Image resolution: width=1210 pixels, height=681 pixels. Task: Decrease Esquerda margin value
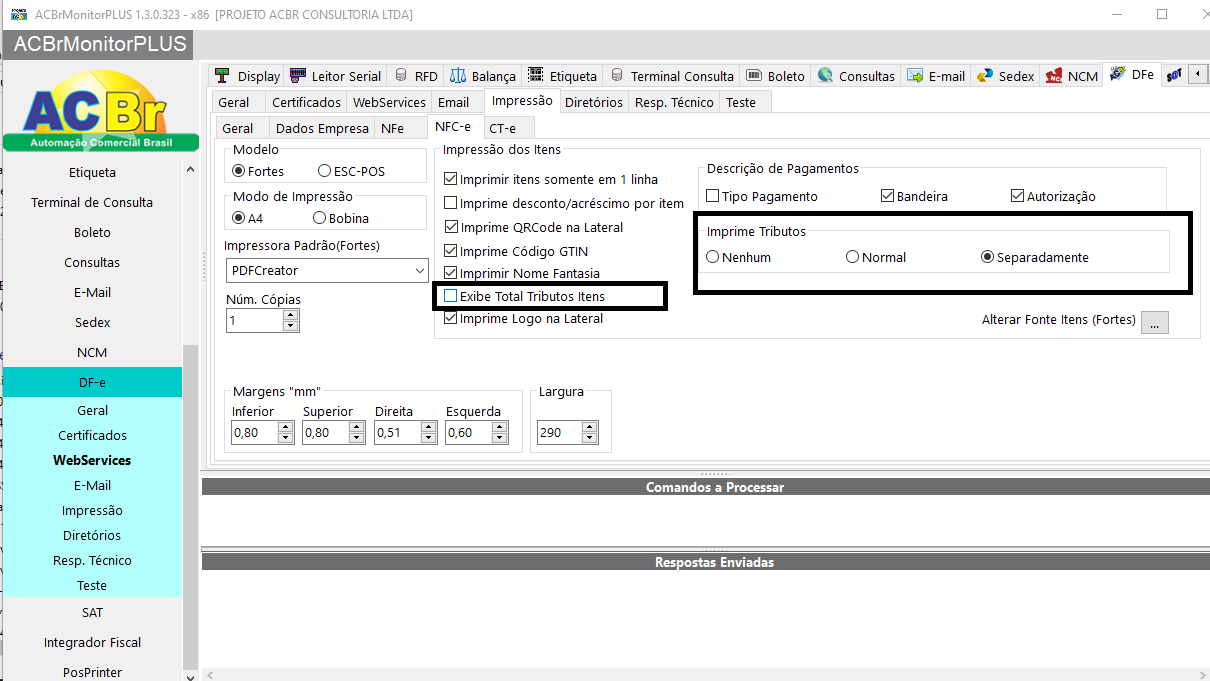coord(501,438)
